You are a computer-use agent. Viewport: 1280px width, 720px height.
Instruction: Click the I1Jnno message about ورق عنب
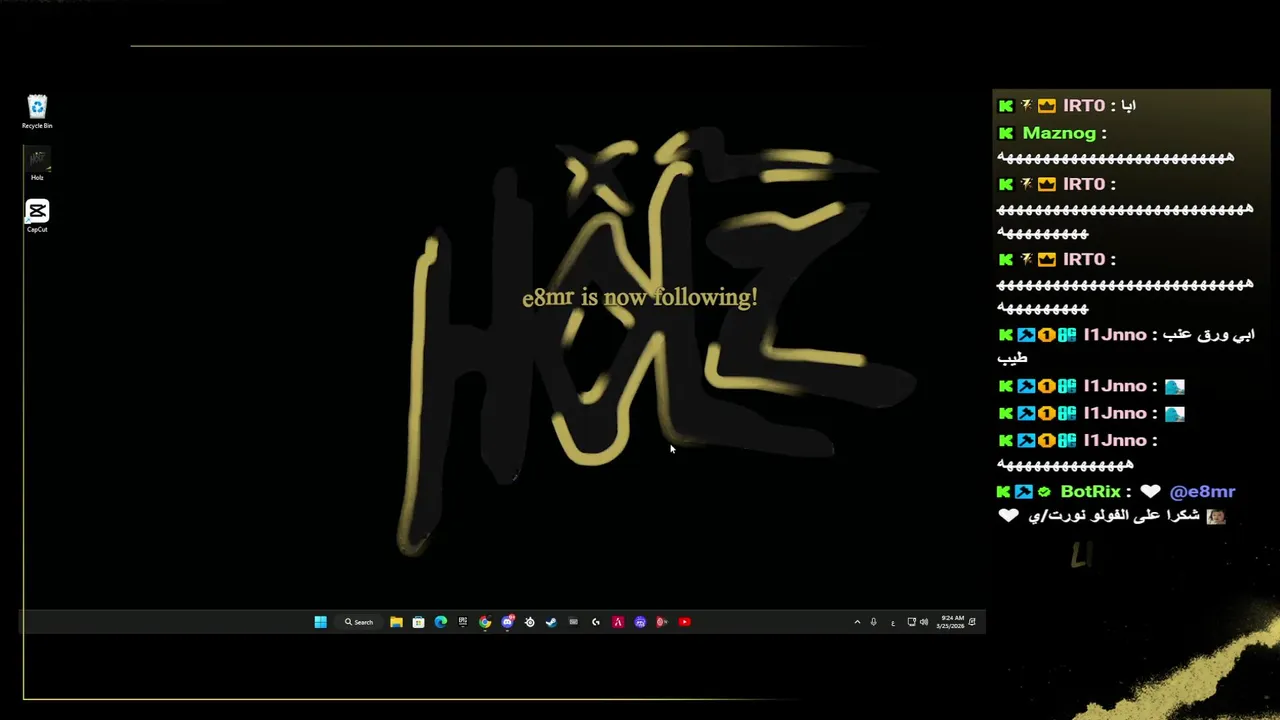(1125, 346)
